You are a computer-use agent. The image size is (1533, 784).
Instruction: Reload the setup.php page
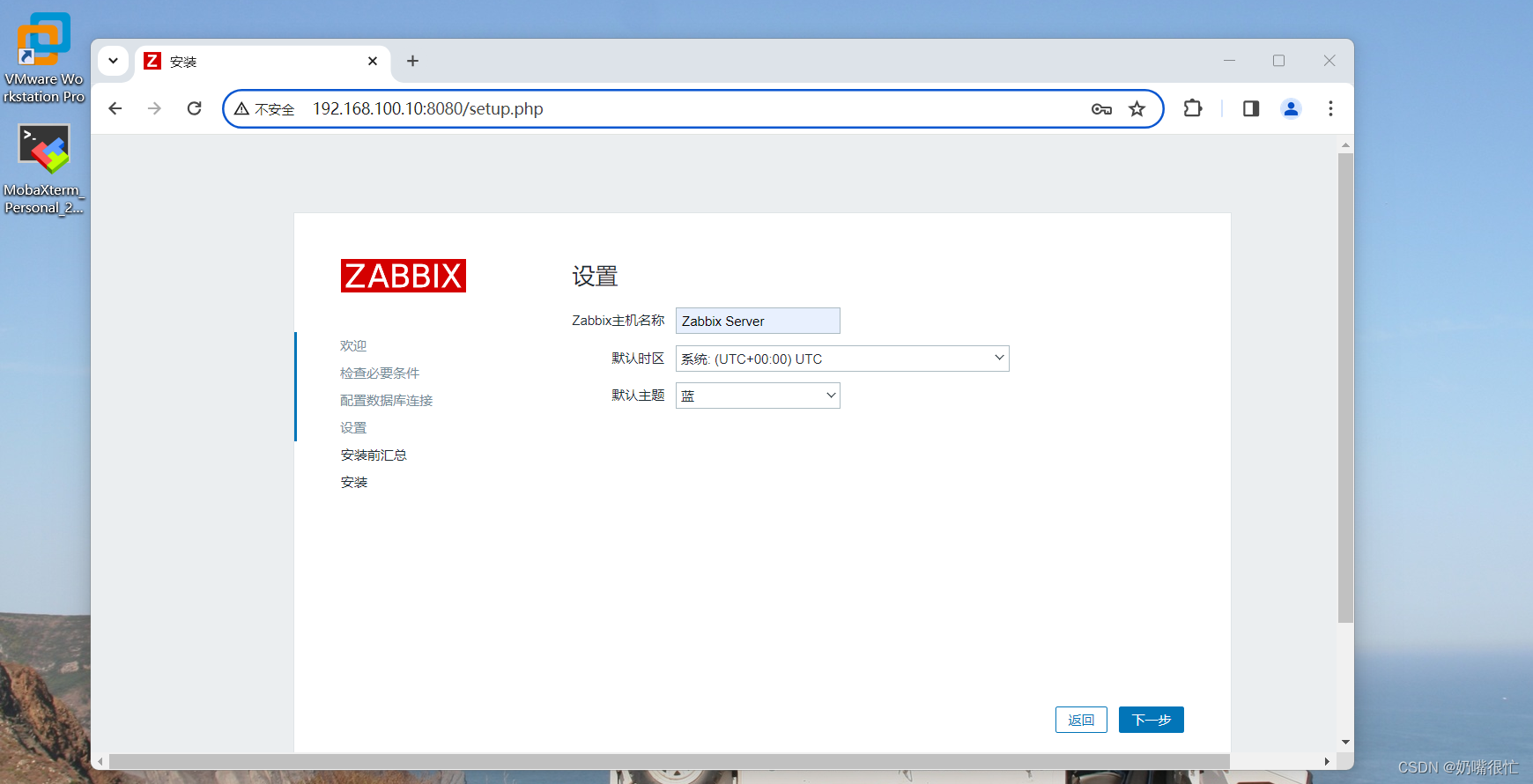(195, 108)
